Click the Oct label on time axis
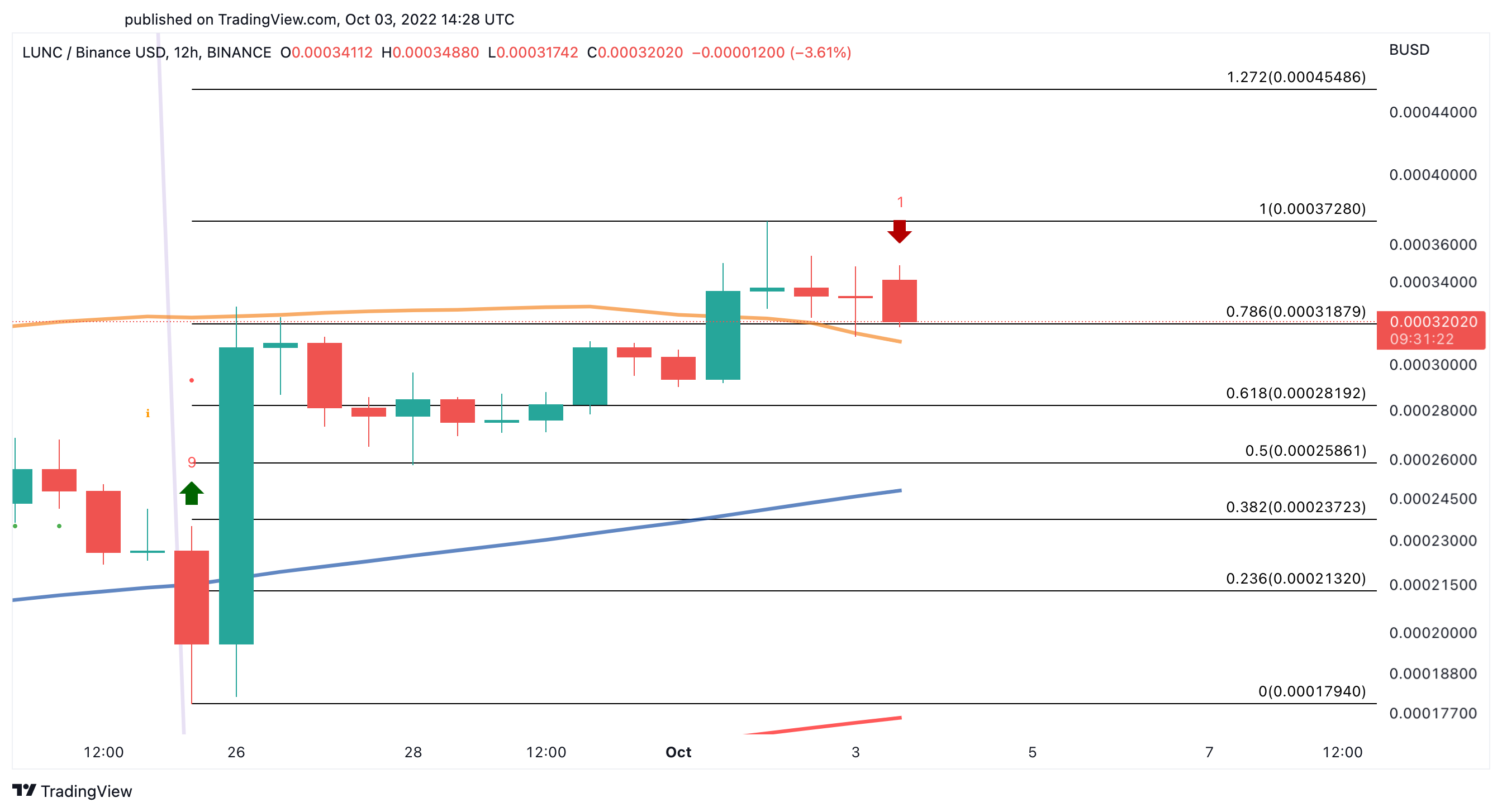Image resolution: width=1502 pixels, height=812 pixels. pos(678,752)
